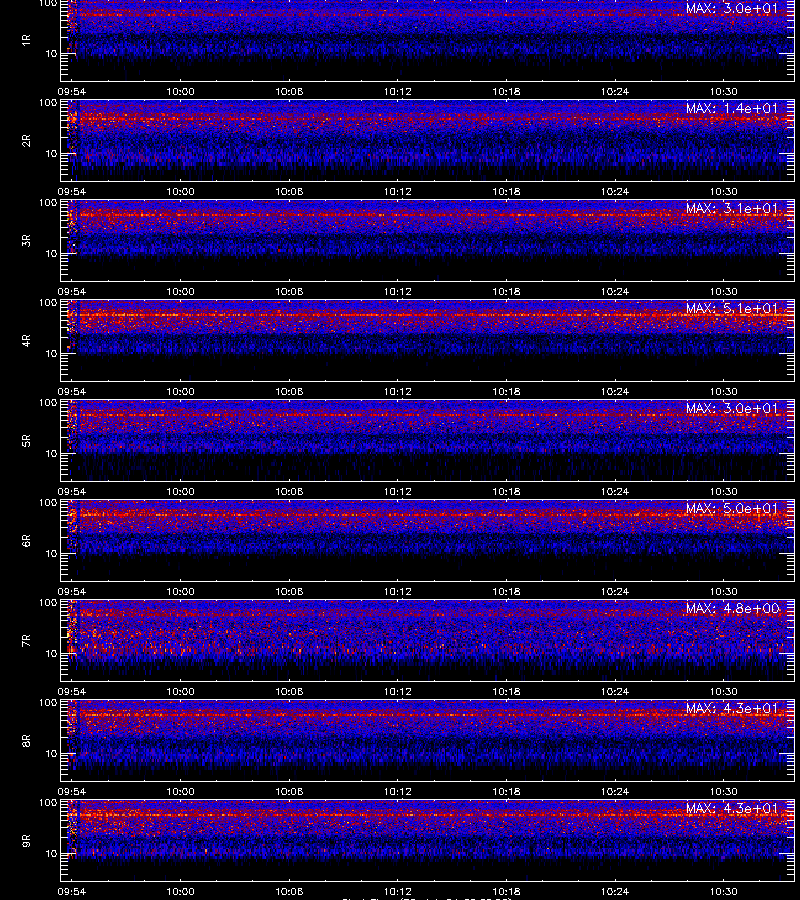Click the 1R panel axis label
The width and height of the screenshot is (800, 900).
[x=26, y=40]
